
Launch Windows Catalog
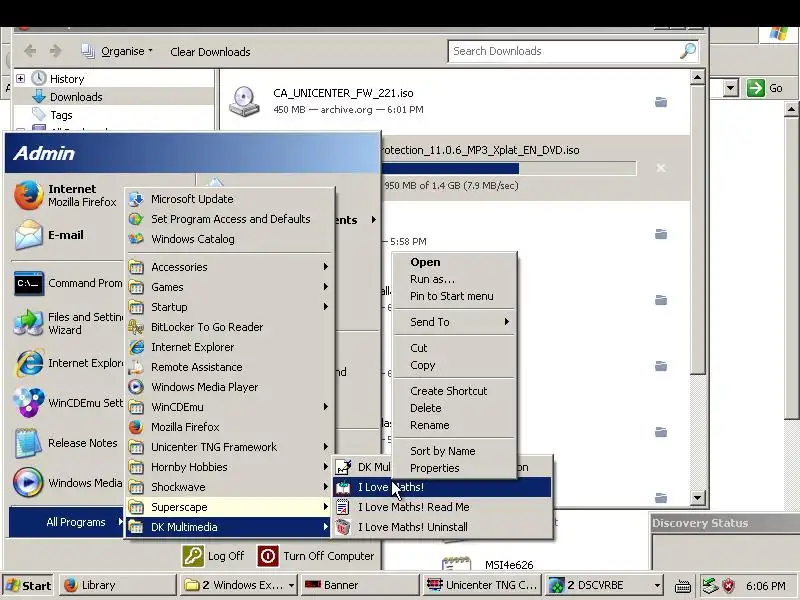(x=230, y=239)
